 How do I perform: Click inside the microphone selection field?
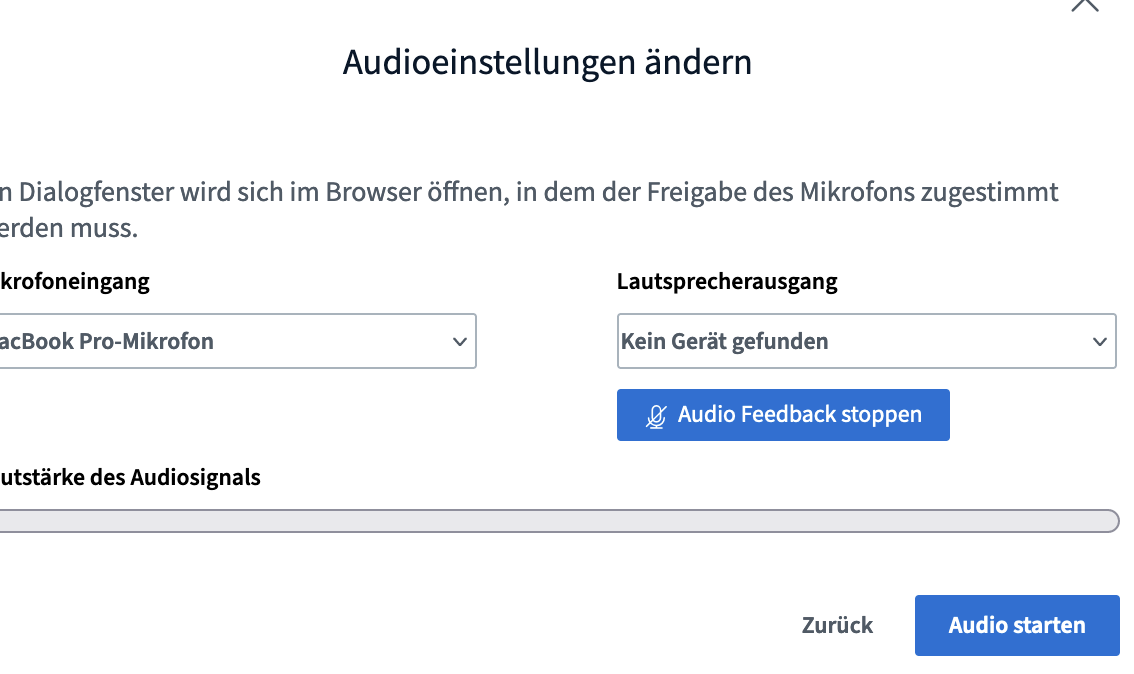(x=240, y=341)
